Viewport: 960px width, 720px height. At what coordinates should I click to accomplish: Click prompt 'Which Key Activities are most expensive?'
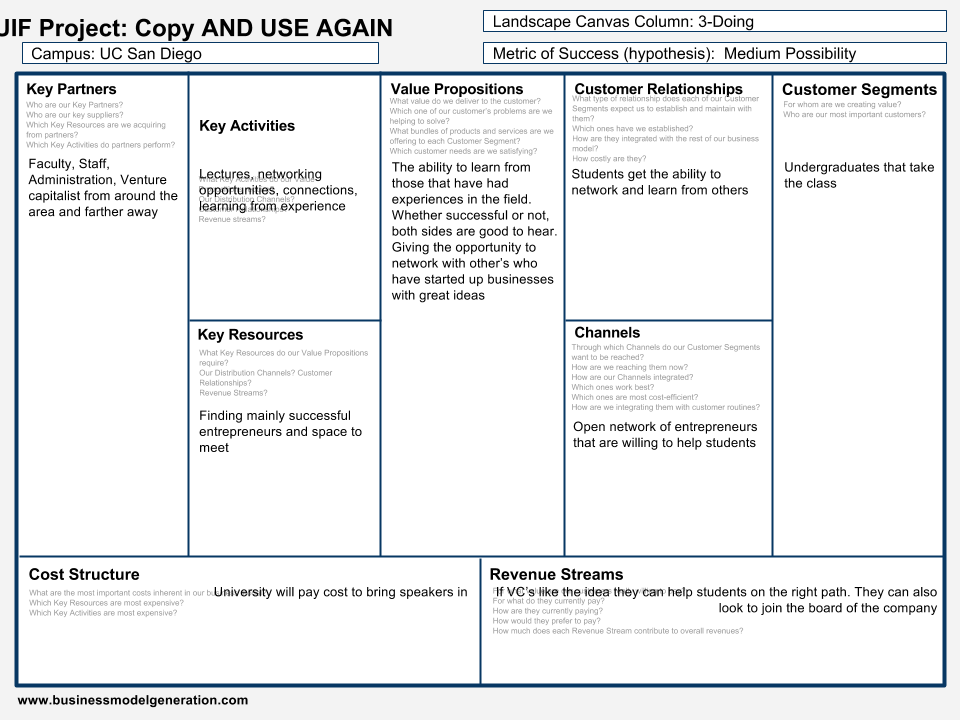point(103,613)
